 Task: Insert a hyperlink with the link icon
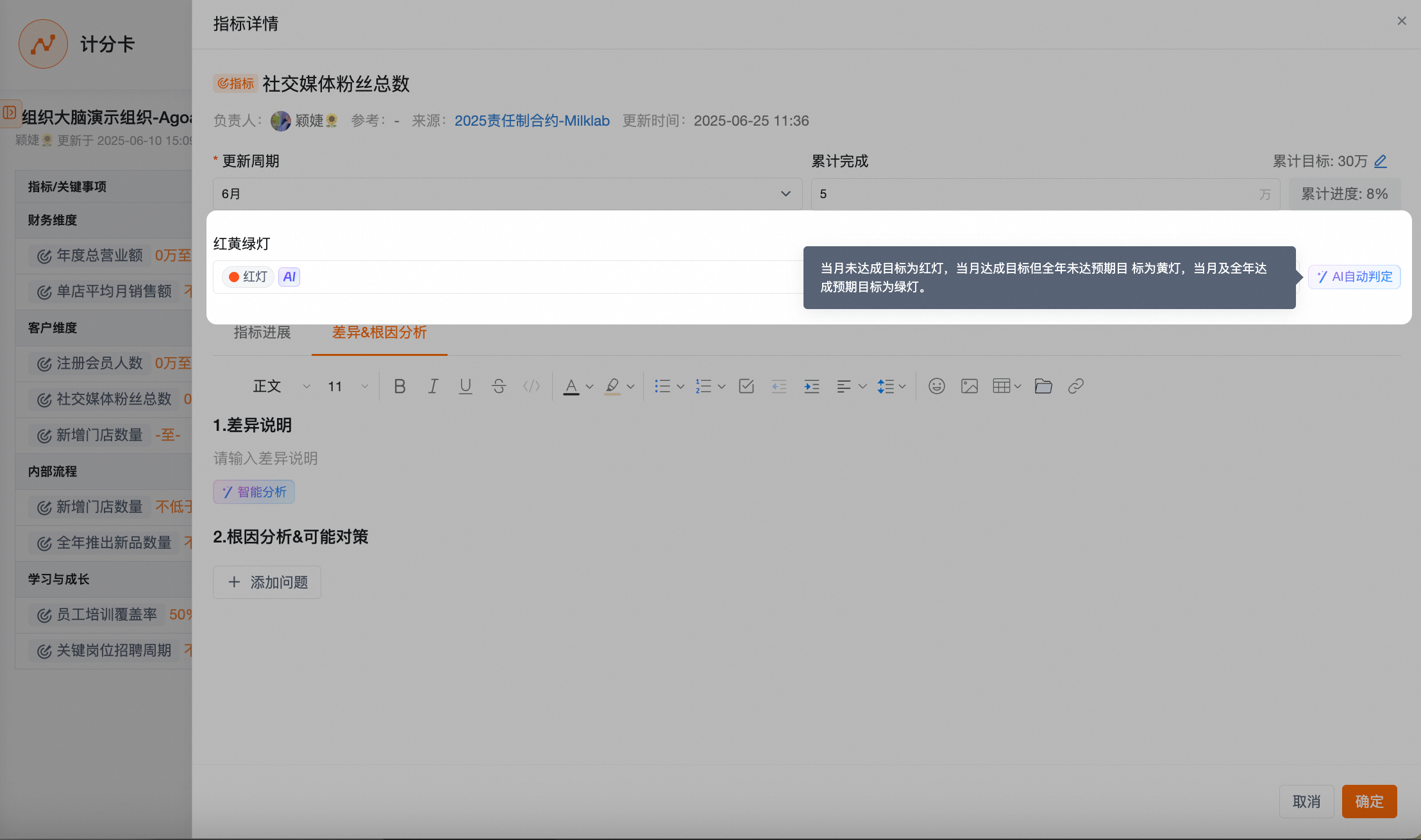pos(1076,386)
